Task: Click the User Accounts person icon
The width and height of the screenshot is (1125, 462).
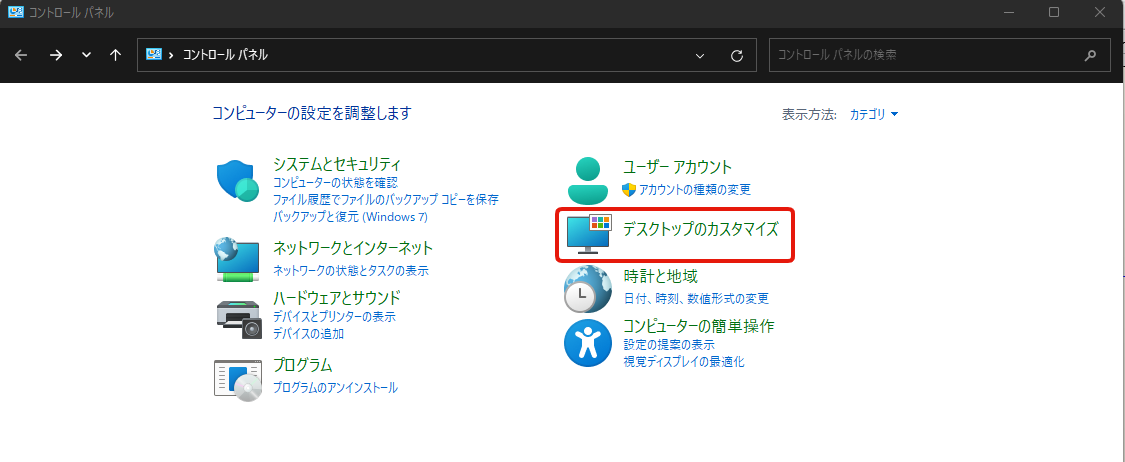Action: tap(587, 180)
